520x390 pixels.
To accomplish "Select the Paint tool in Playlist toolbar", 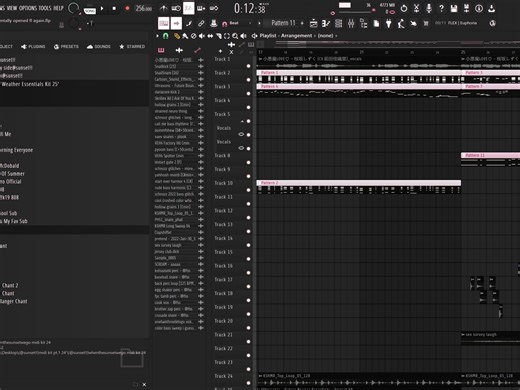I will pos(185,36).
